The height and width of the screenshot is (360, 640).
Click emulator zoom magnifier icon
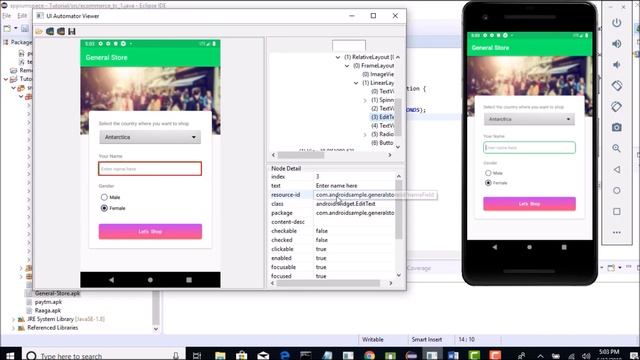pyautogui.click(x=616, y=148)
